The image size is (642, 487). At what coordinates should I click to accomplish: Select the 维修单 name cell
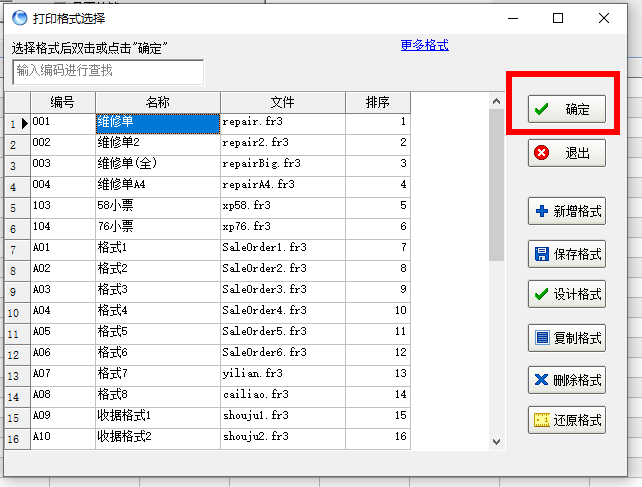[x=158, y=124]
